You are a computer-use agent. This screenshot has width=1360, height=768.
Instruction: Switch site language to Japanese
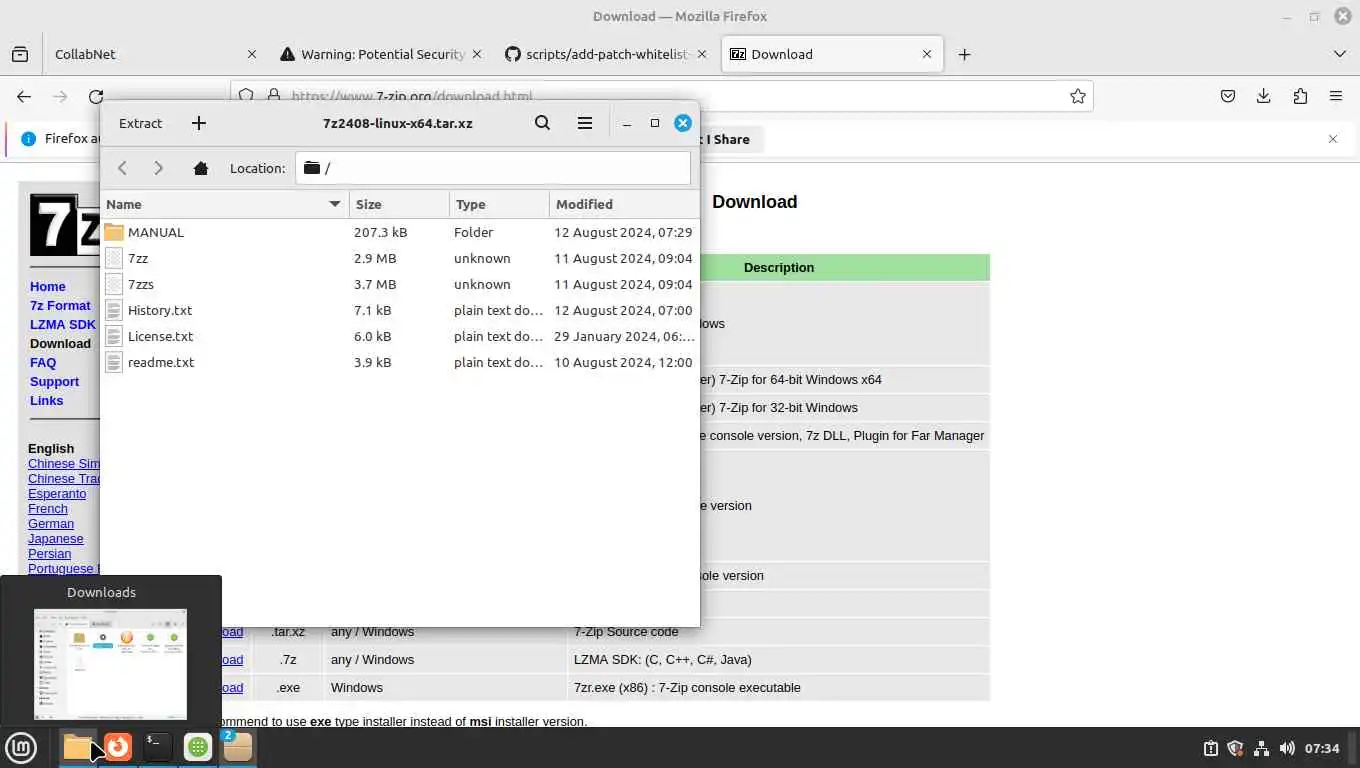(x=56, y=538)
